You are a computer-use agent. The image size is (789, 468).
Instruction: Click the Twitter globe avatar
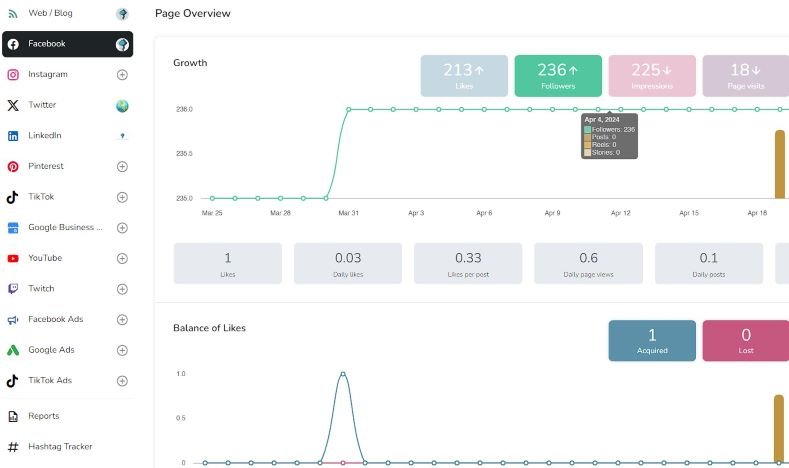click(x=122, y=106)
